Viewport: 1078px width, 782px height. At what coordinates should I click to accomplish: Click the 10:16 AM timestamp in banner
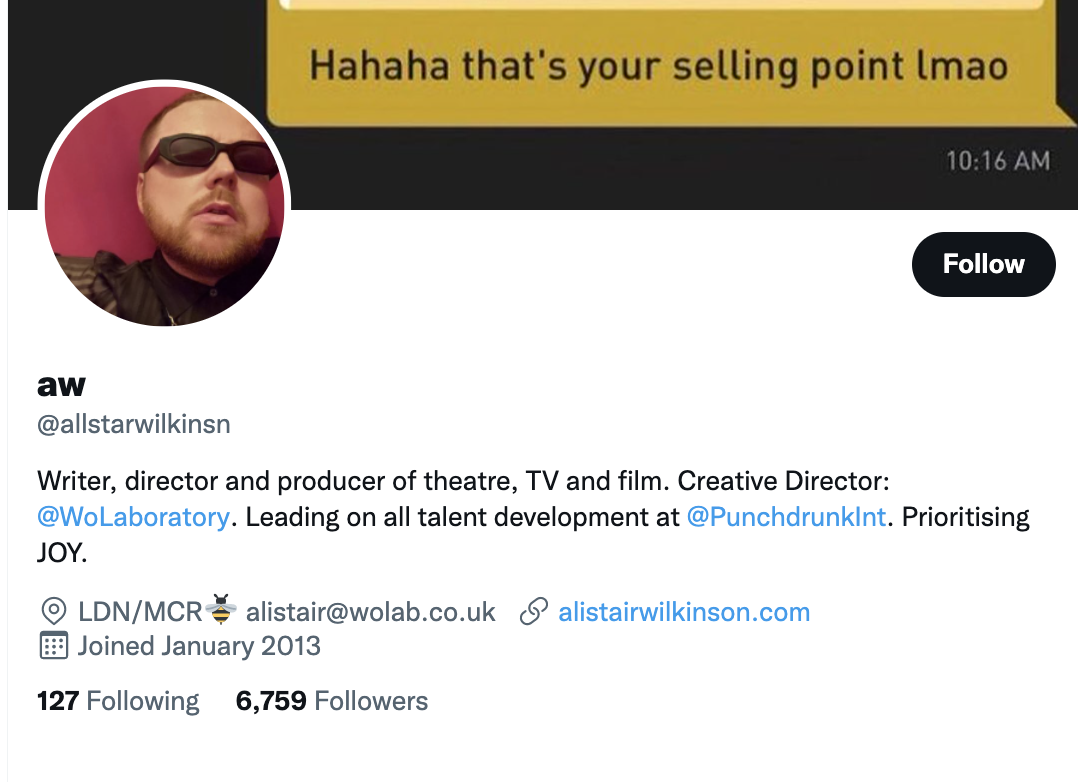[x=997, y=160]
